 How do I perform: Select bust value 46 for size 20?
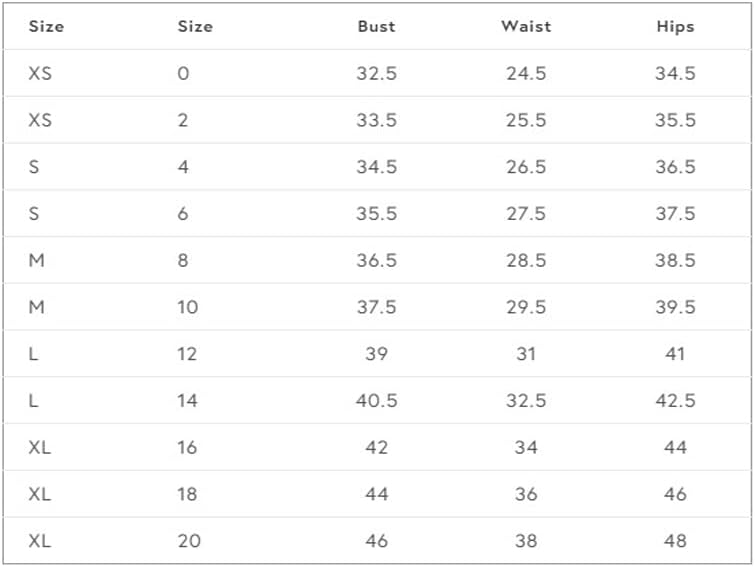(x=376, y=541)
